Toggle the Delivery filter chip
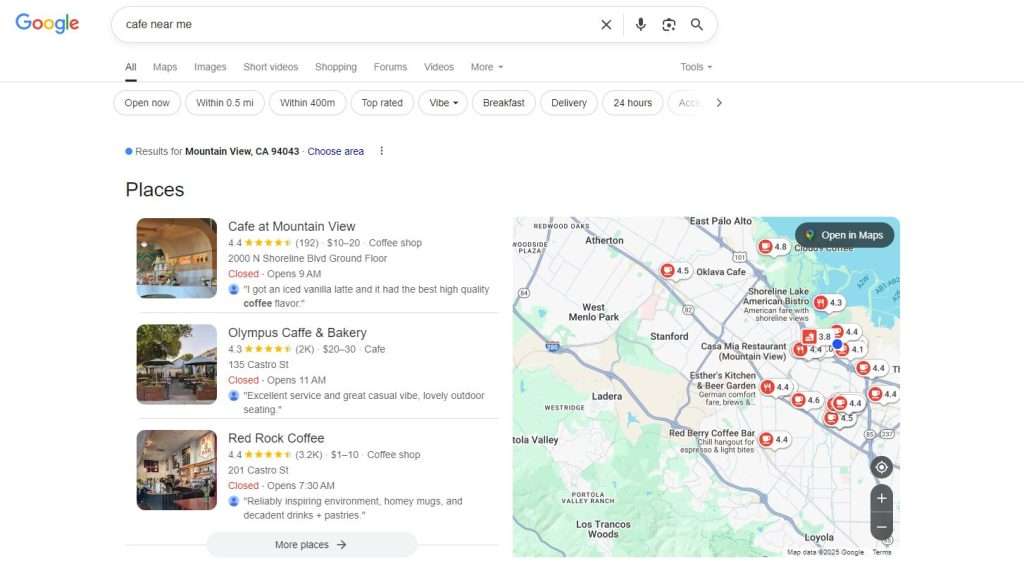The height and width of the screenshot is (577, 1024). tap(569, 102)
